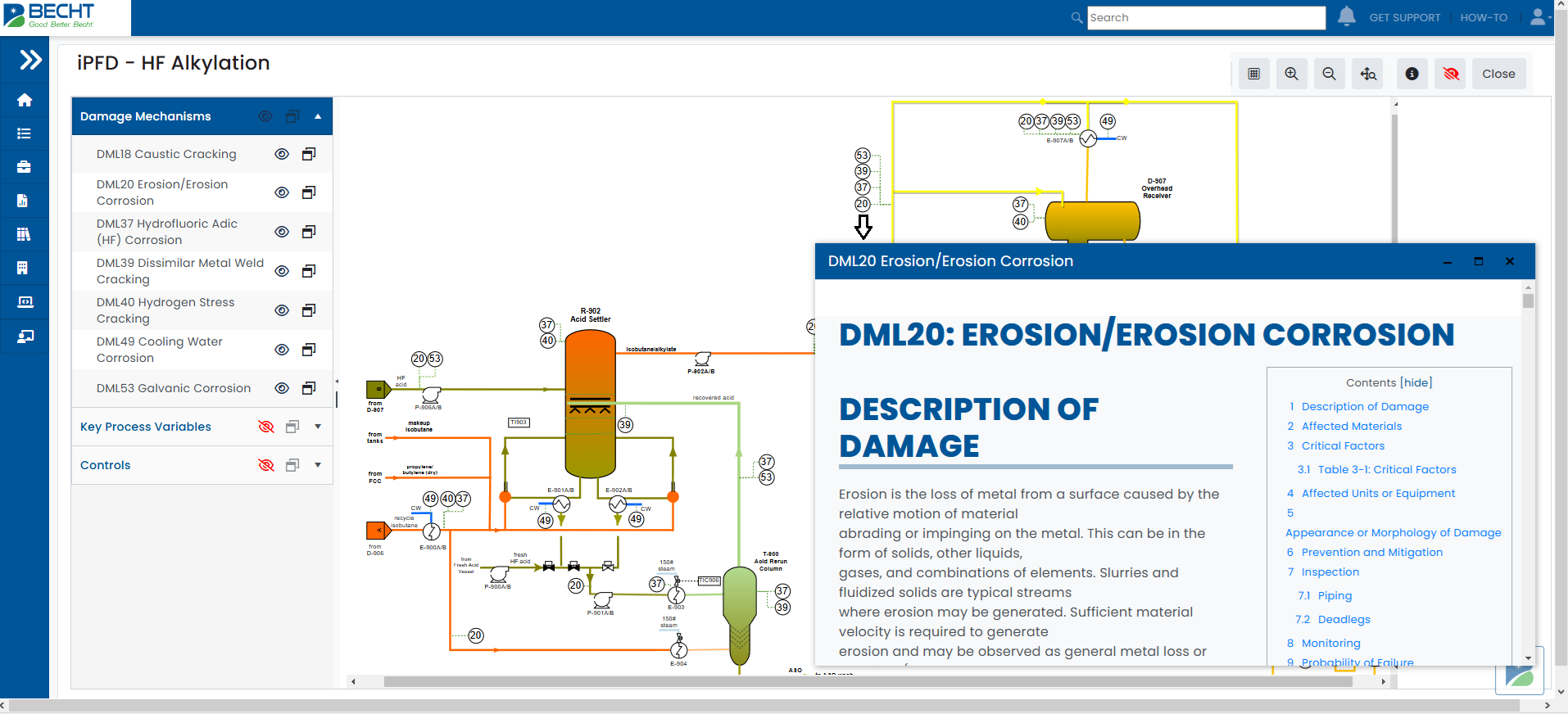Open popup window for DML53 Galvanic Corrosion
The height and width of the screenshot is (714, 1568).
click(x=309, y=388)
